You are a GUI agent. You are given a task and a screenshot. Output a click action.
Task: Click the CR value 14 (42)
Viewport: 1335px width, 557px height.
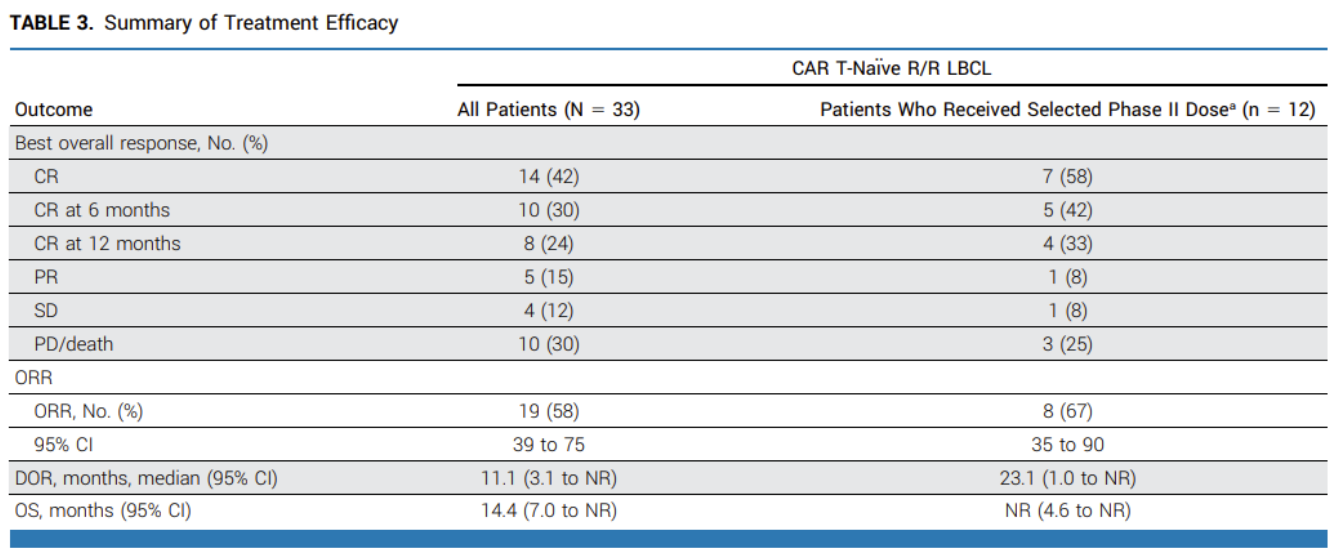548,177
